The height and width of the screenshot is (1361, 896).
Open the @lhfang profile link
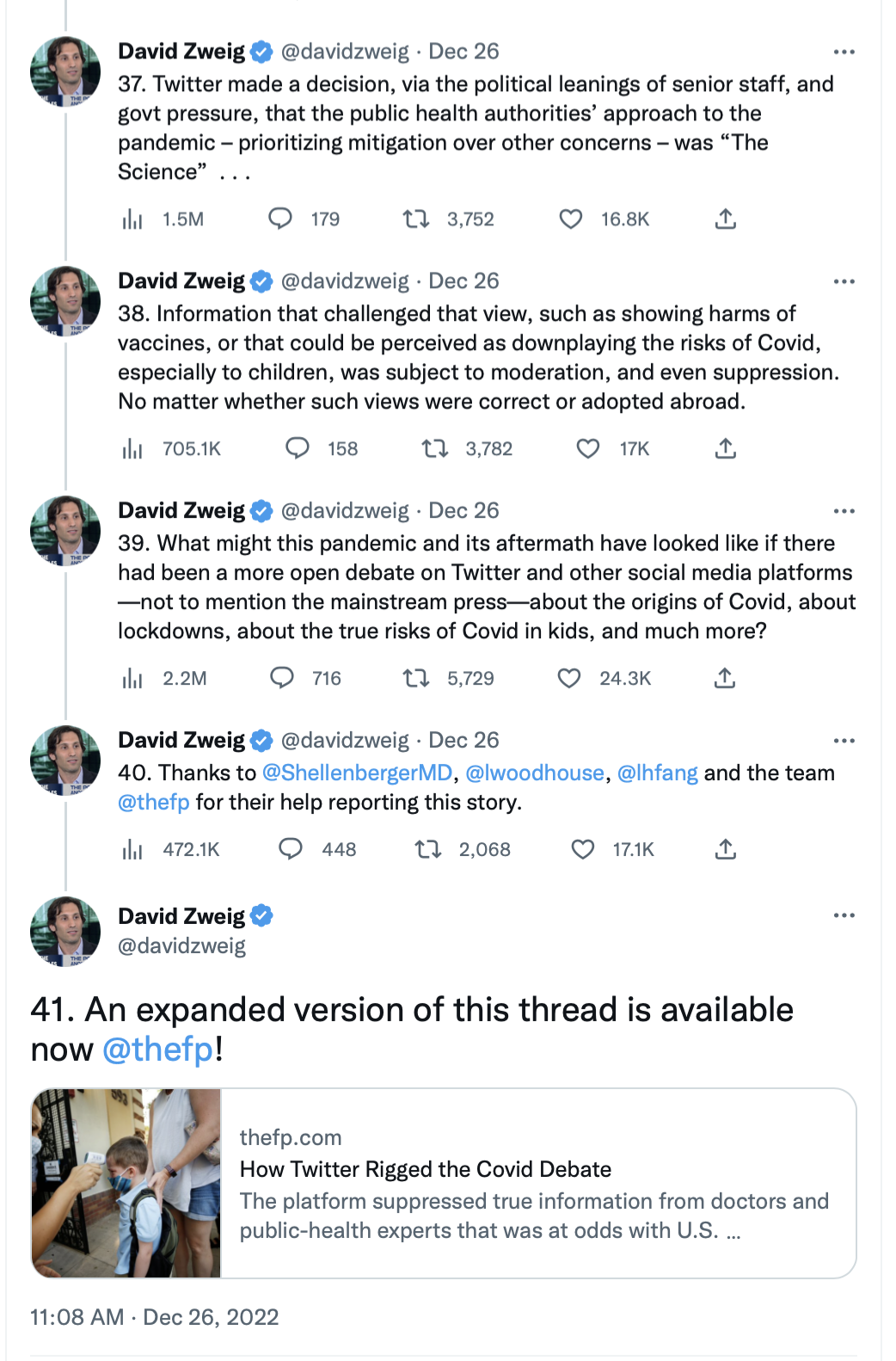(658, 773)
